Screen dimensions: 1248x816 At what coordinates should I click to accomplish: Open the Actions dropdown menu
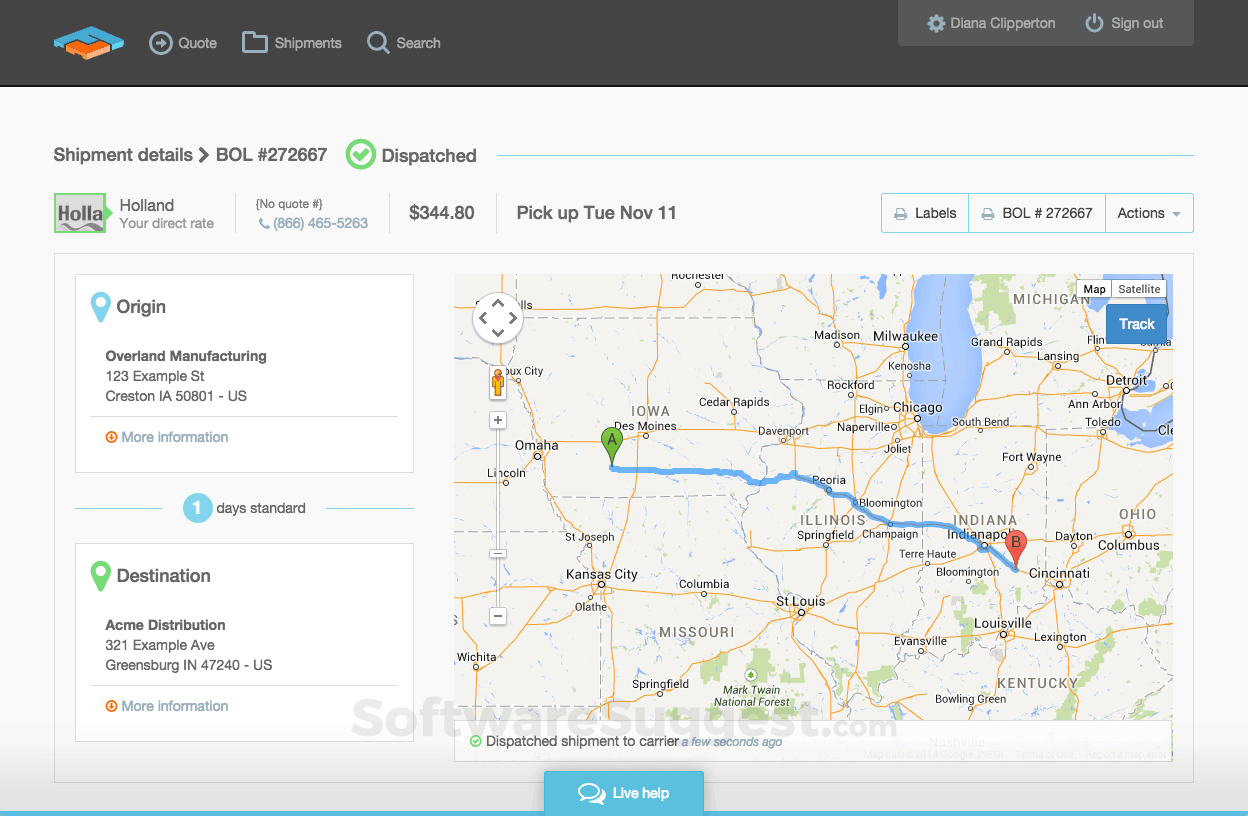point(1148,213)
